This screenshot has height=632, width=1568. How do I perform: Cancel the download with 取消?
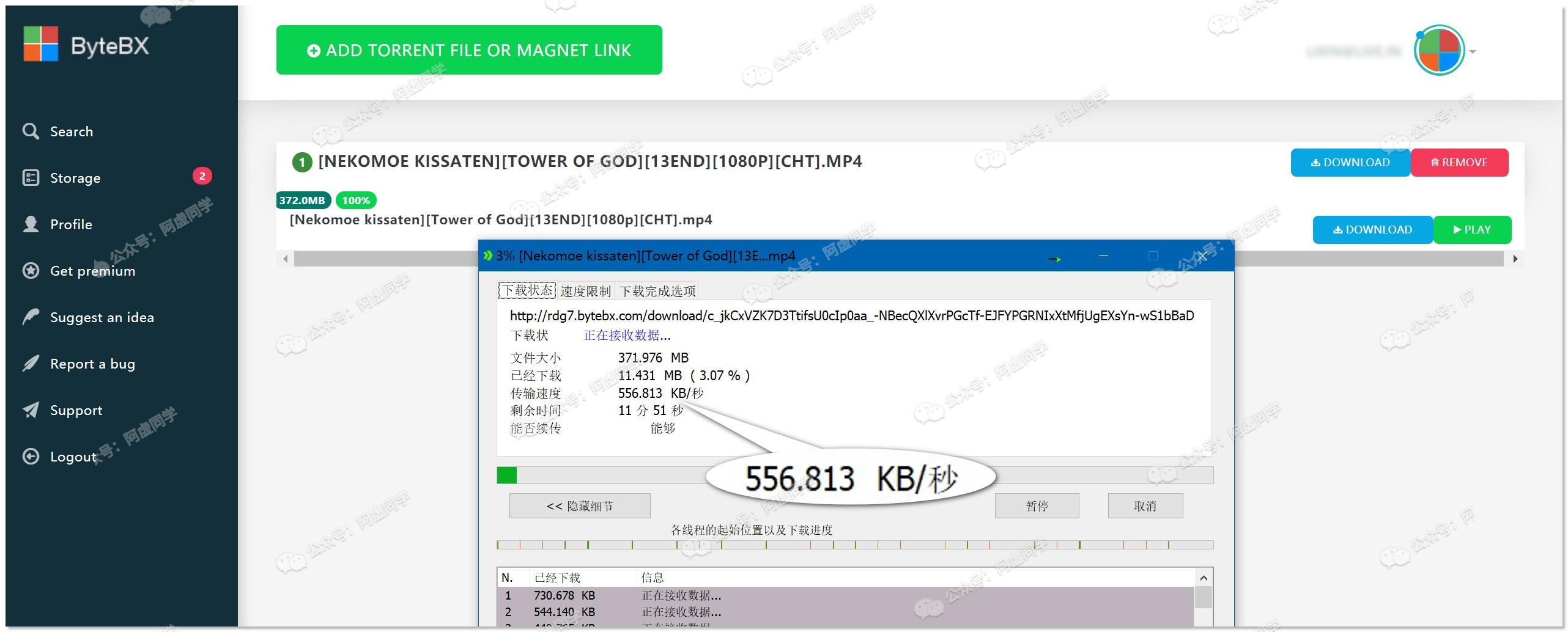click(x=1145, y=506)
